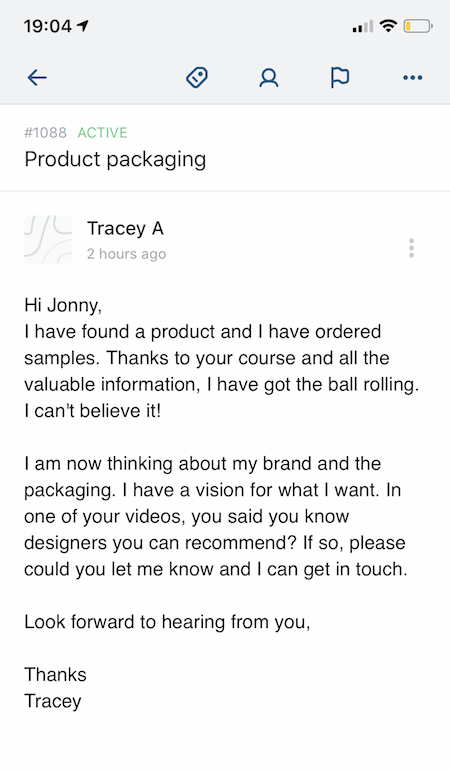Open the tag label icon

(x=197, y=78)
